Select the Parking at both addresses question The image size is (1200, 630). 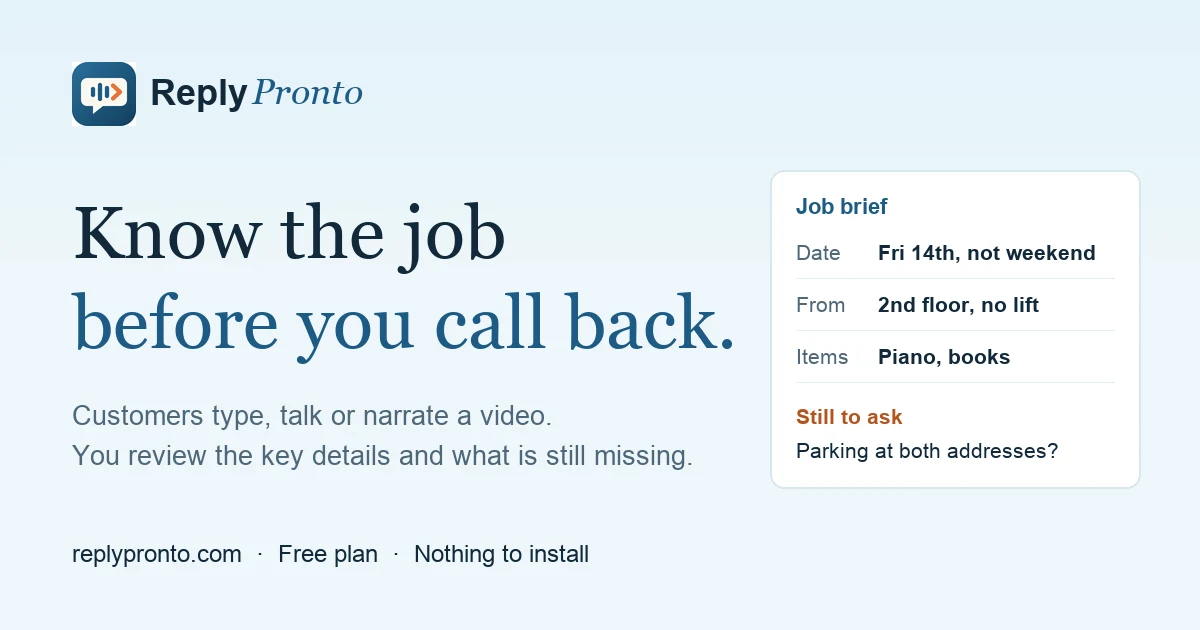point(927,451)
